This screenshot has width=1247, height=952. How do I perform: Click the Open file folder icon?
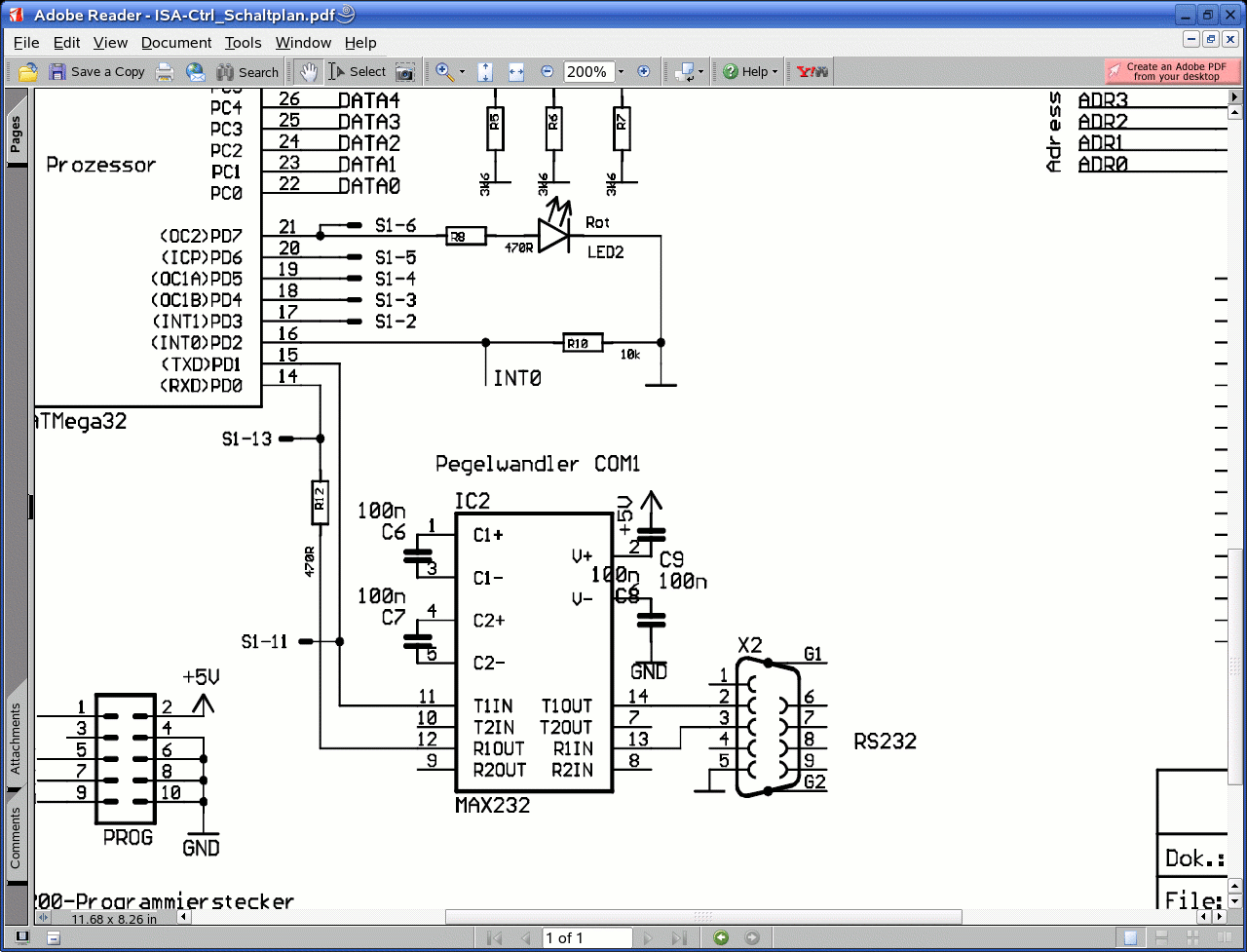(28, 72)
